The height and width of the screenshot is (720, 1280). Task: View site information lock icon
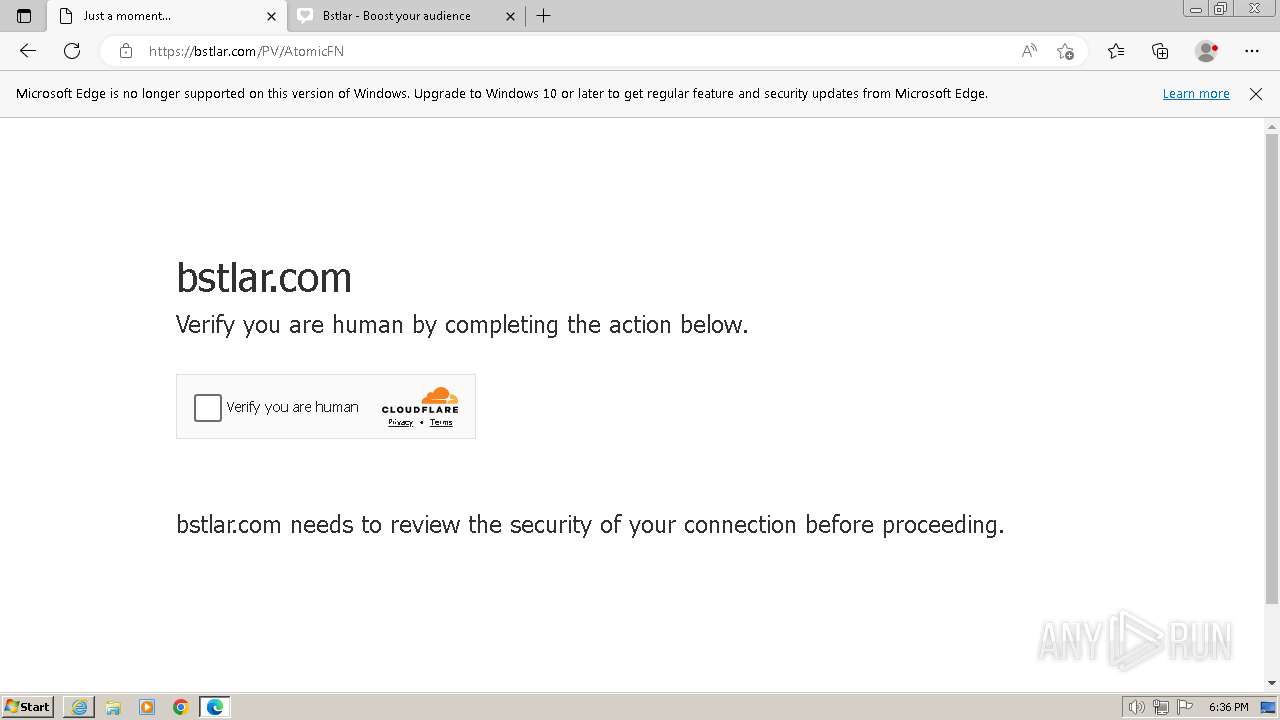click(x=126, y=51)
